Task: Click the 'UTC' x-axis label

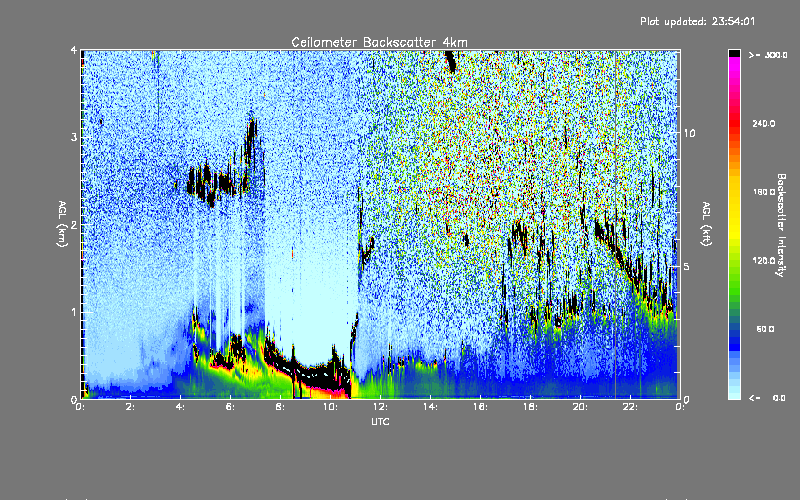Action: (x=380, y=421)
